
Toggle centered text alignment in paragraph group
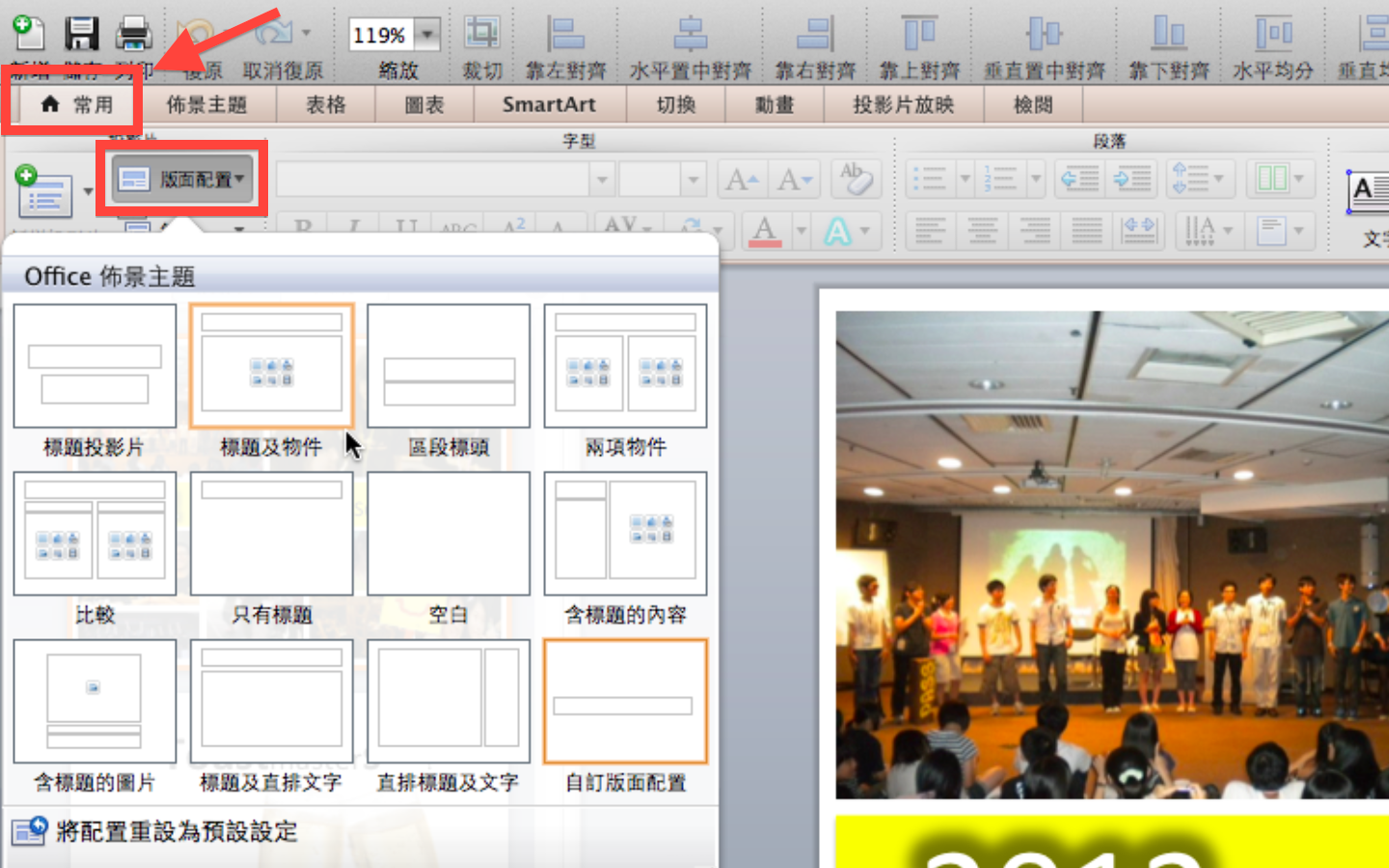click(982, 231)
